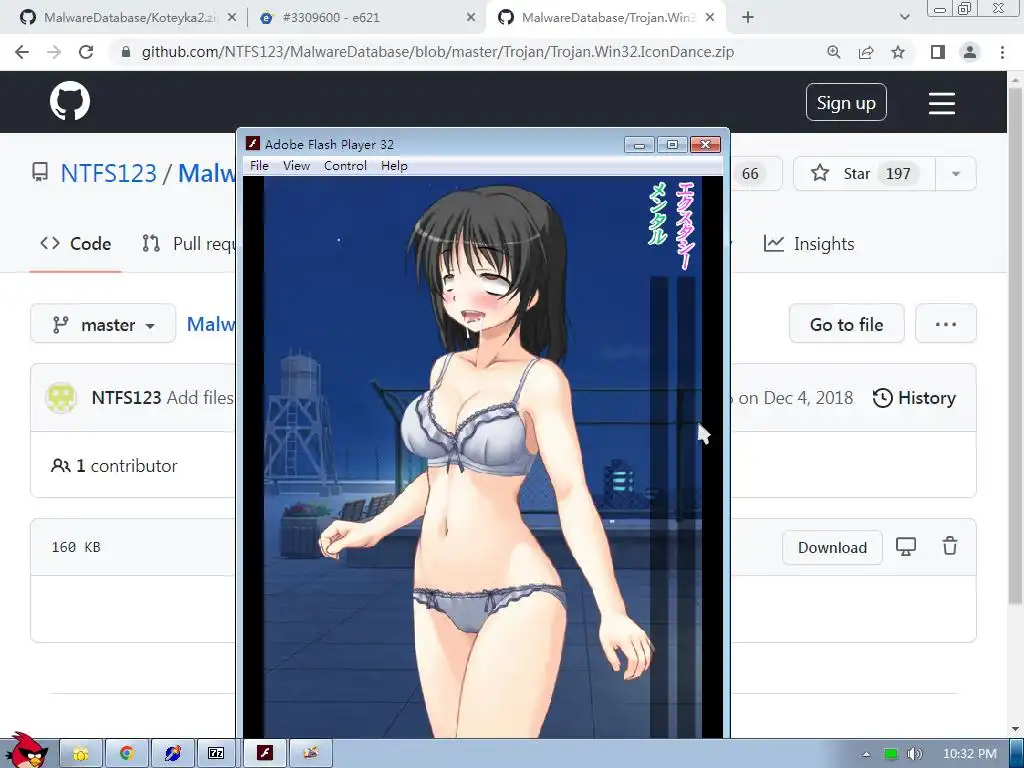Bookmark this page with the star icon
This screenshot has width=1024, height=768.
click(898, 52)
